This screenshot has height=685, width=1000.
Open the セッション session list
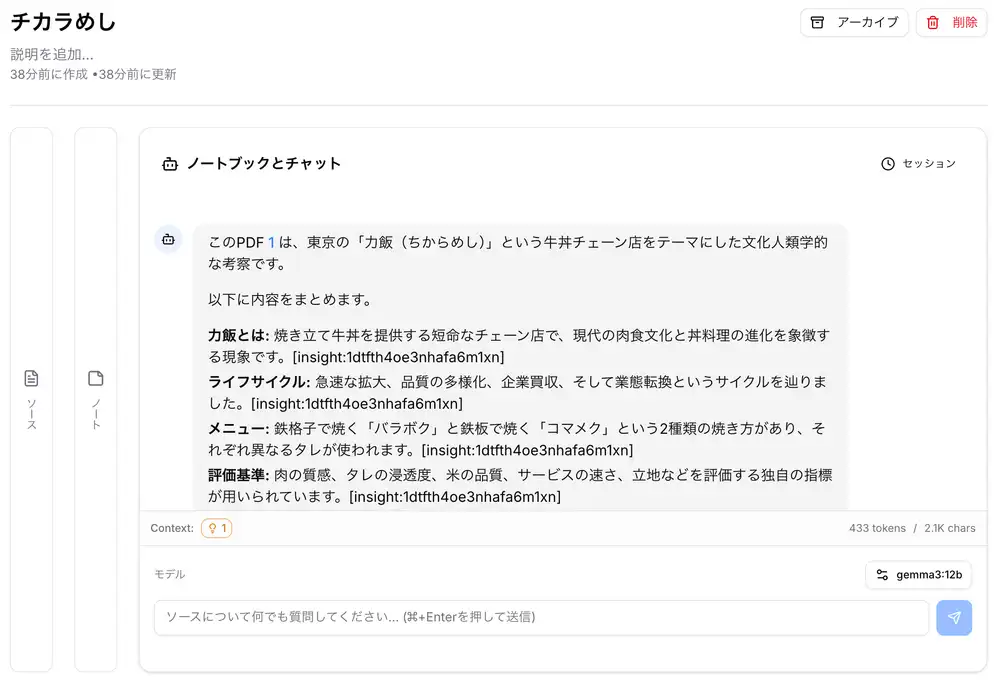(919, 163)
